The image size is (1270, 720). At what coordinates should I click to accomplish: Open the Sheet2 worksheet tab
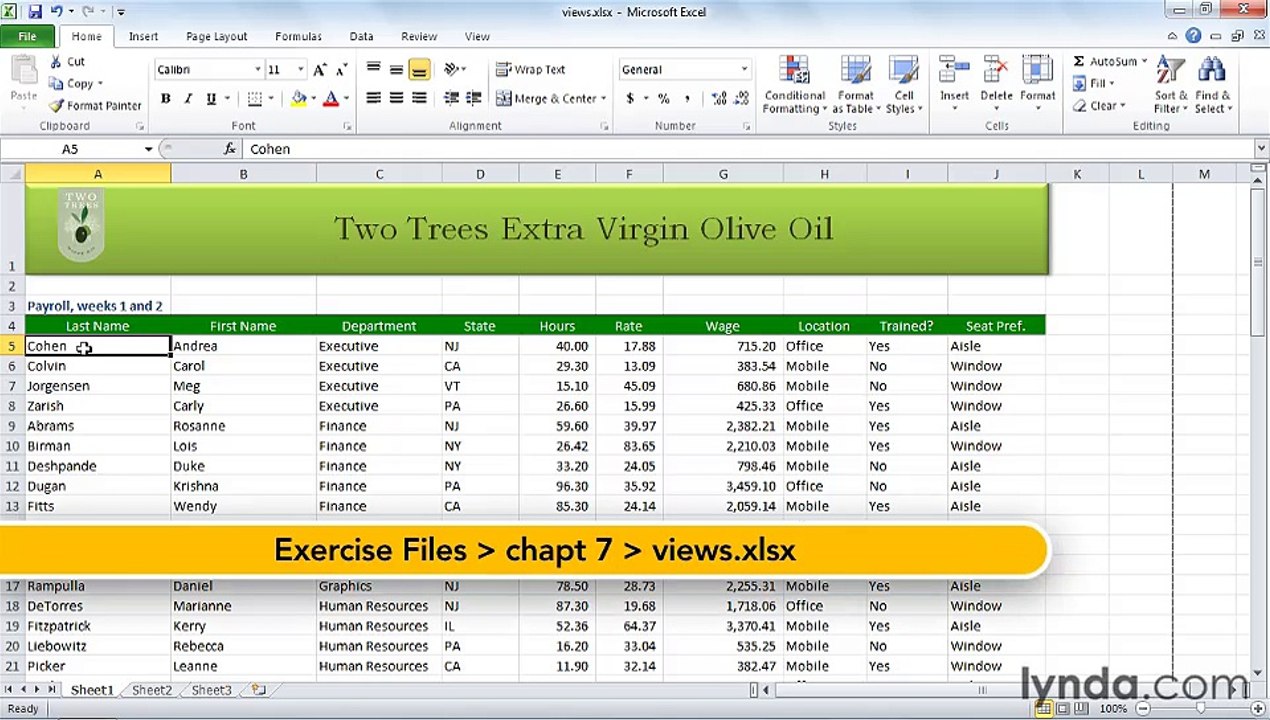(x=152, y=690)
